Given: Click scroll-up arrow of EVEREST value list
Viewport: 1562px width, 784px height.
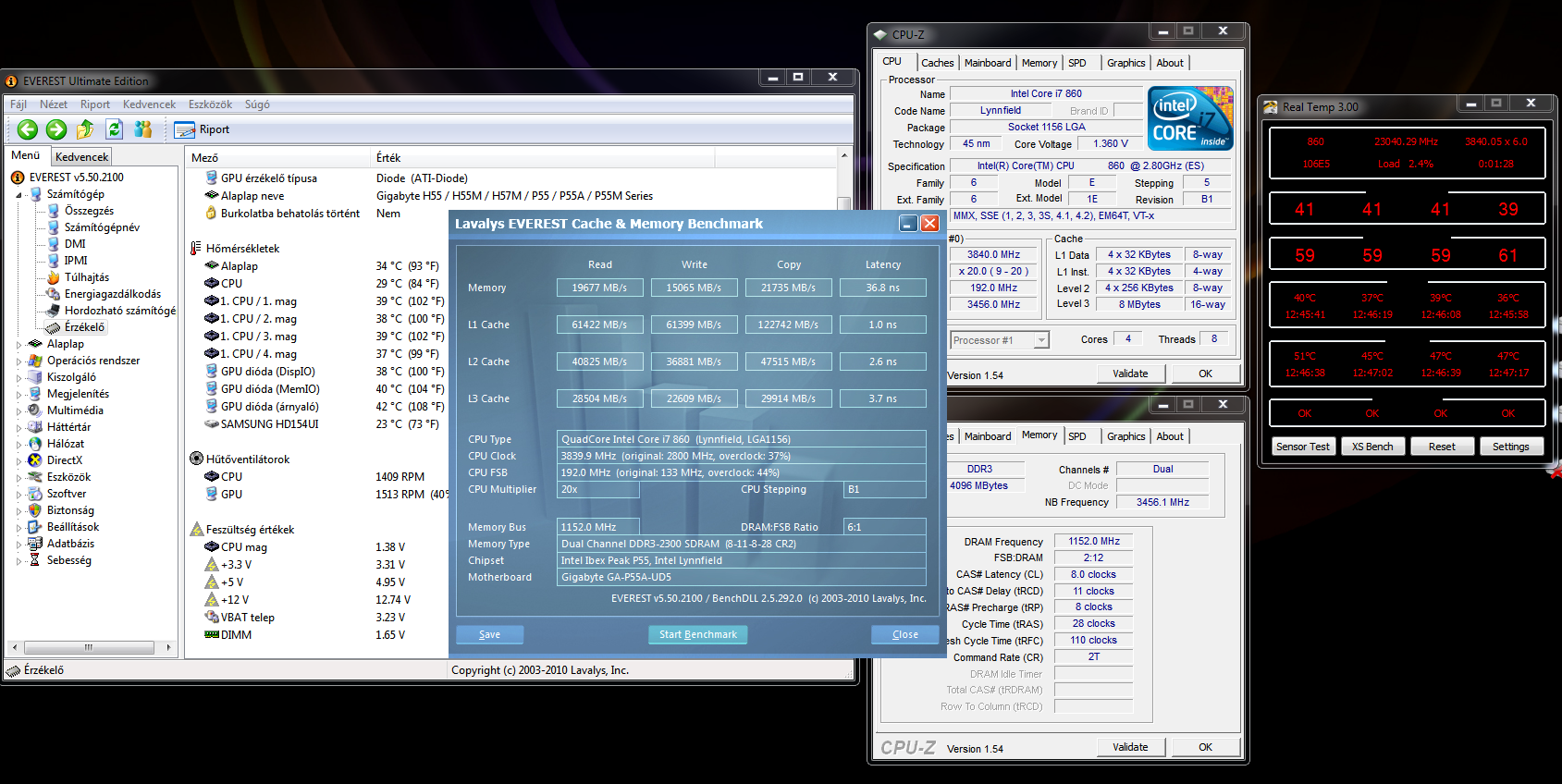Looking at the screenshot, I should pyautogui.click(x=844, y=155).
